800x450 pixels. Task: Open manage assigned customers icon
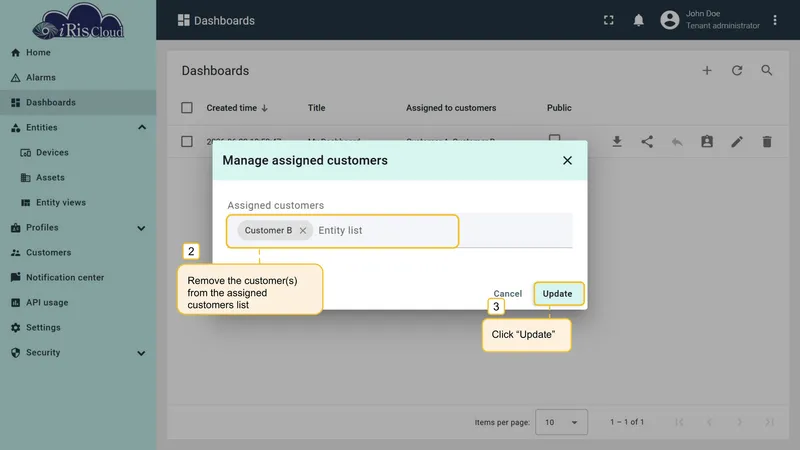(x=707, y=141)
